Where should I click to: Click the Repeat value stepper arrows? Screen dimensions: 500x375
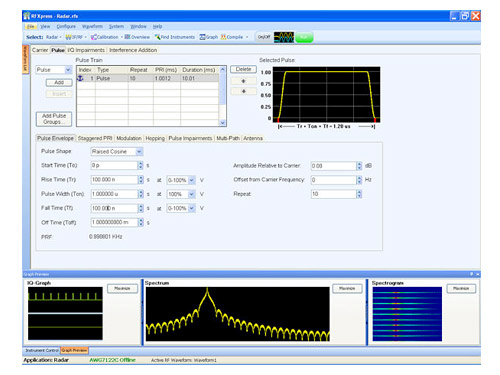point(359,194)
